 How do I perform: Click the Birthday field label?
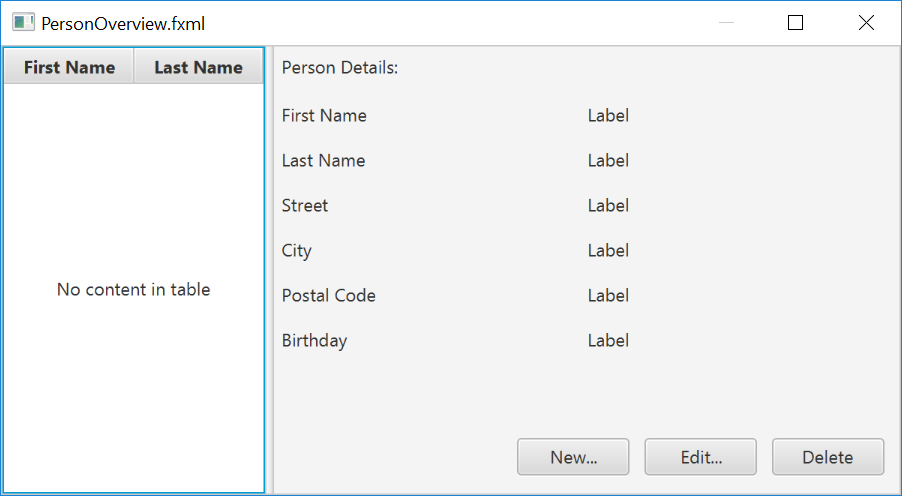coord(314,341)
